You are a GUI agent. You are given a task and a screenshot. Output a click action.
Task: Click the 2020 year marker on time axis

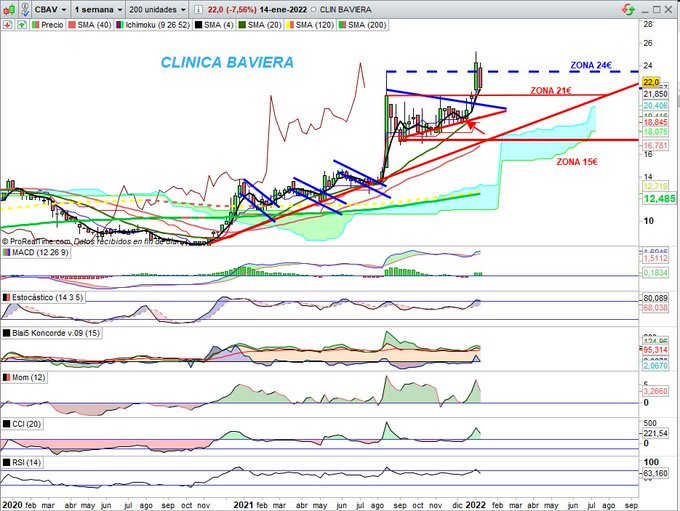click(x=12, y=505)
